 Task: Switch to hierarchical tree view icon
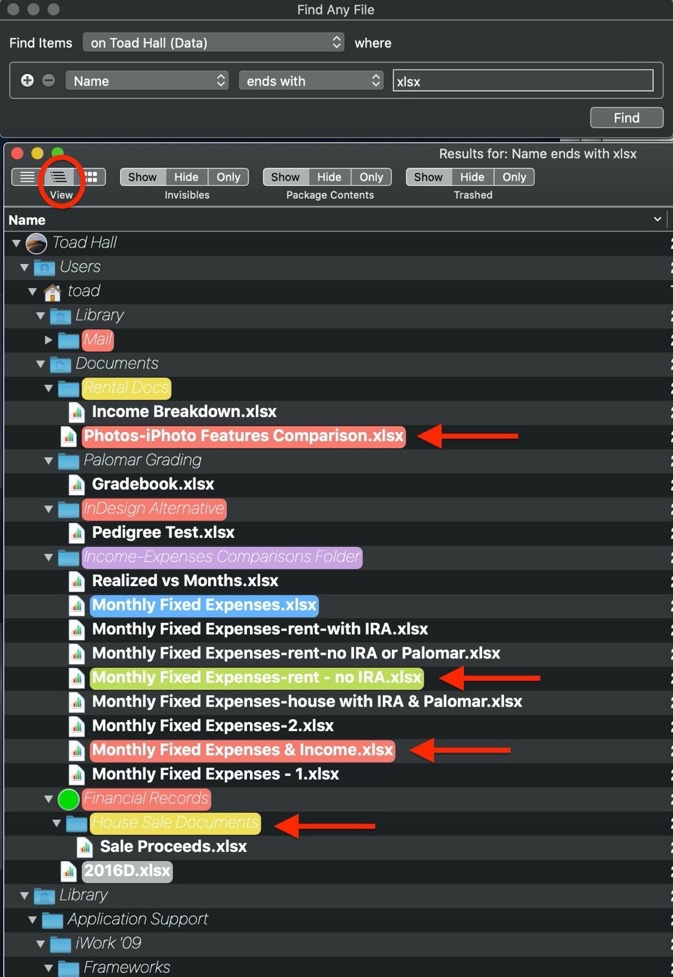(x=59, y=177)
